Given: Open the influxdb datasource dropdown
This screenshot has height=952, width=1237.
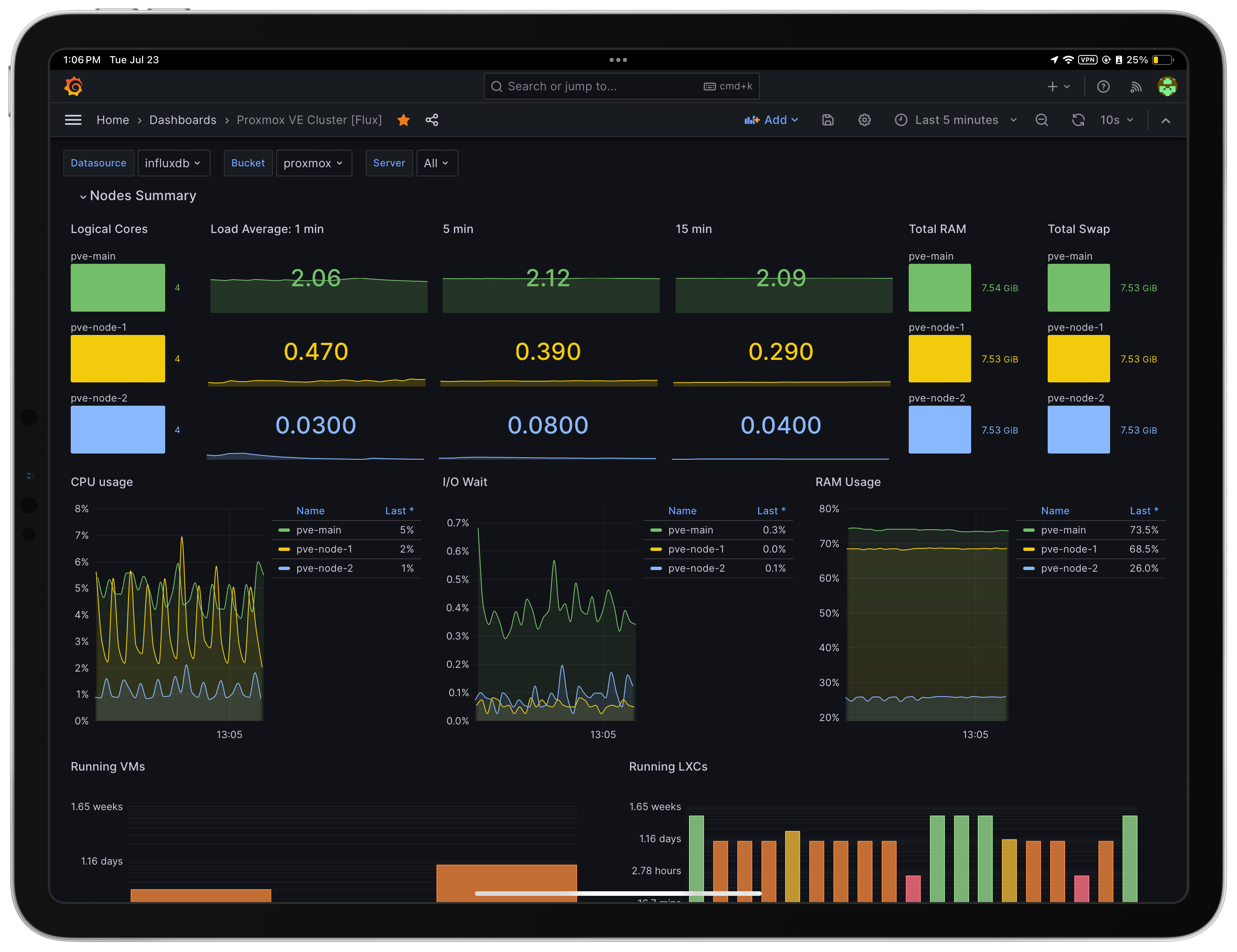Looking at the screenshot, I should point(174,163).
